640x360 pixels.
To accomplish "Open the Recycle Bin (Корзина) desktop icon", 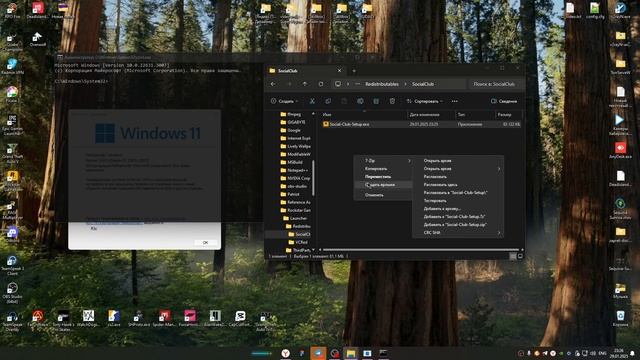I will [620, 318].
